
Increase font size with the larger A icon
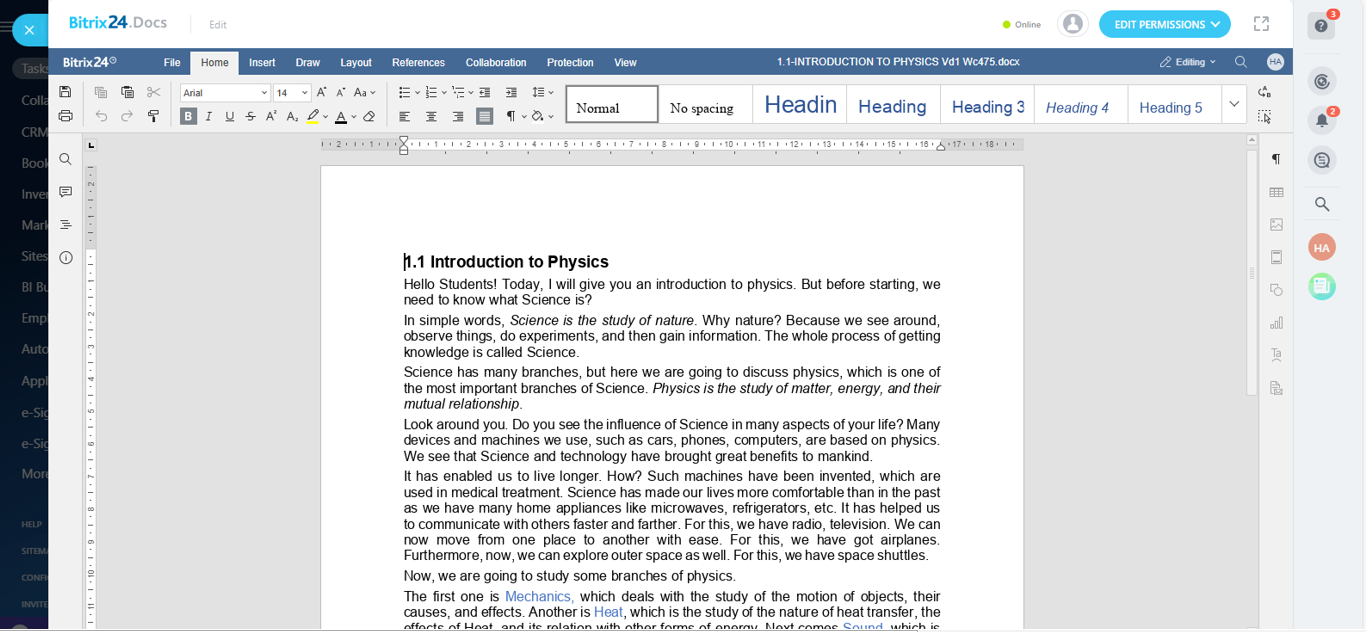pyautogui.click(x=322, y=92)
